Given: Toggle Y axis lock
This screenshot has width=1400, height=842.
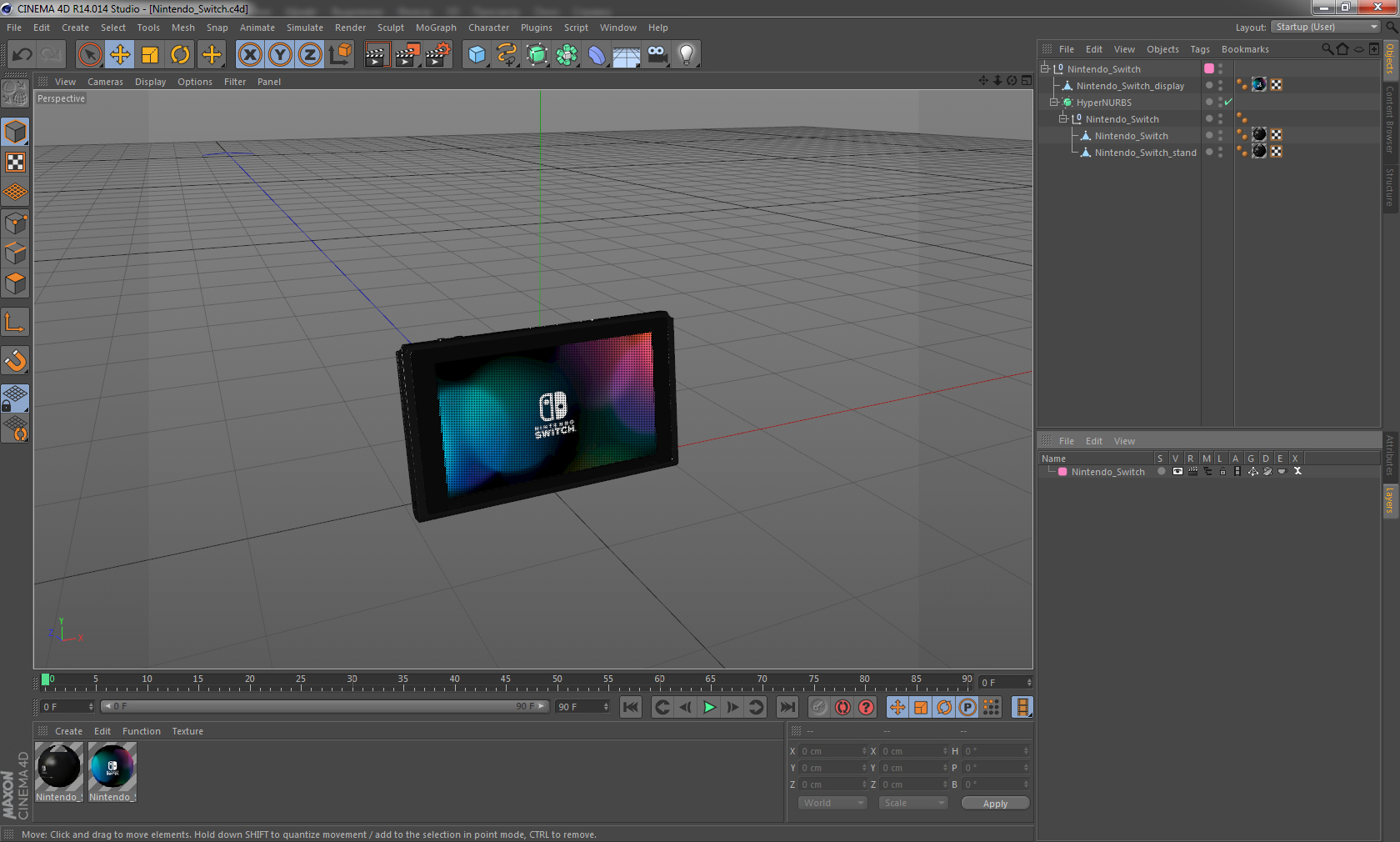Looking at the screenshot, I should [280, 55].
